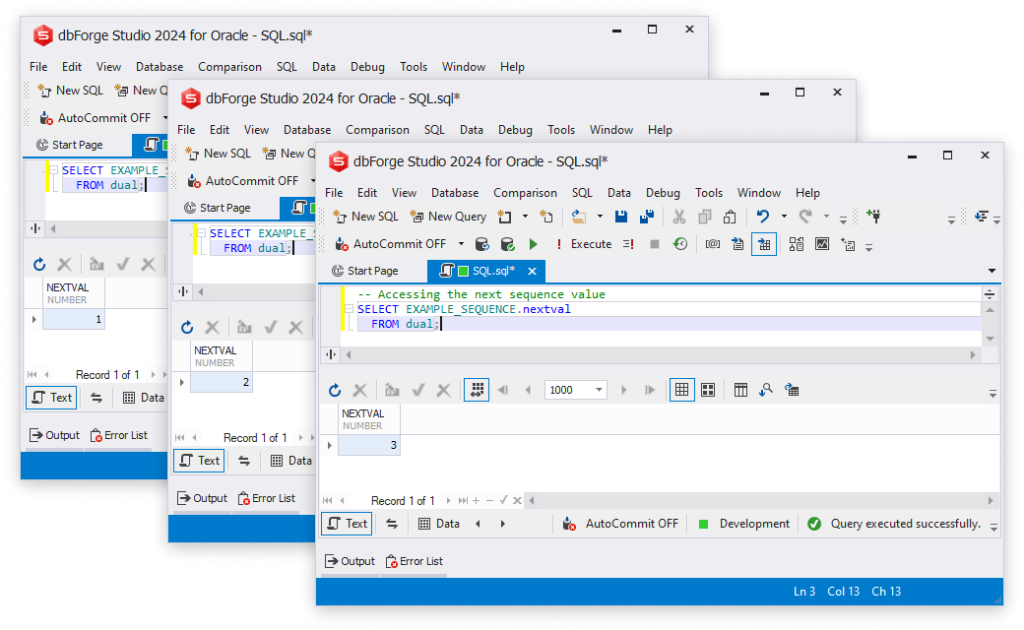1024x630 pixels.
Task: Expand the fetch size 1000 combo box
Action: tap(599, 389)
